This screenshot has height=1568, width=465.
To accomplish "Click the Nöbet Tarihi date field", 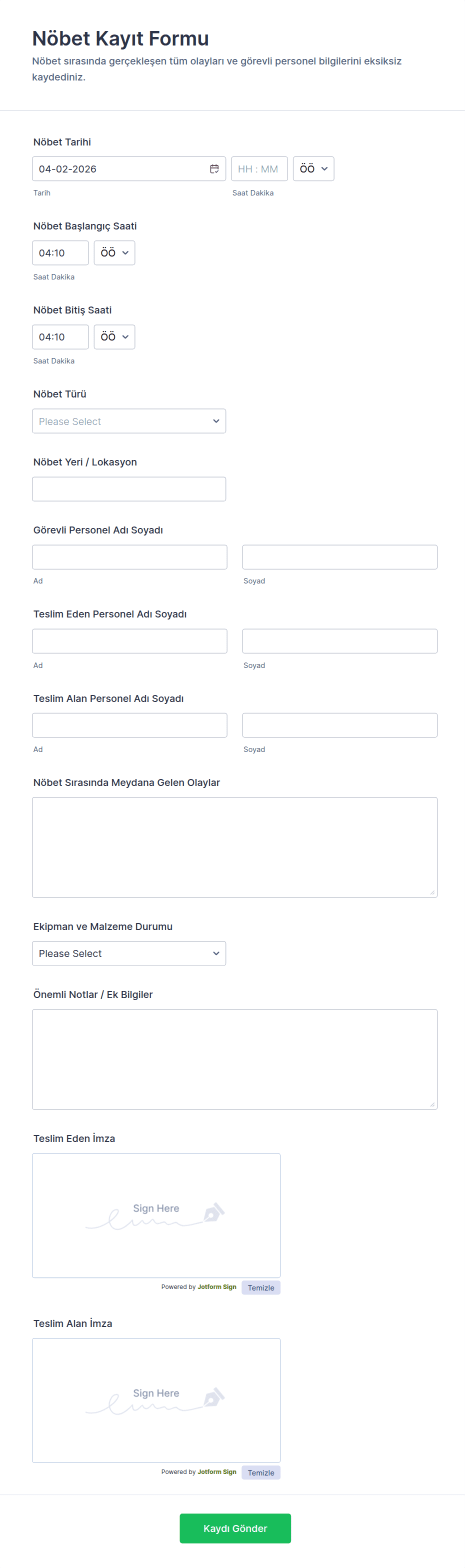I will pyautogui.click(x=118, y=168).
